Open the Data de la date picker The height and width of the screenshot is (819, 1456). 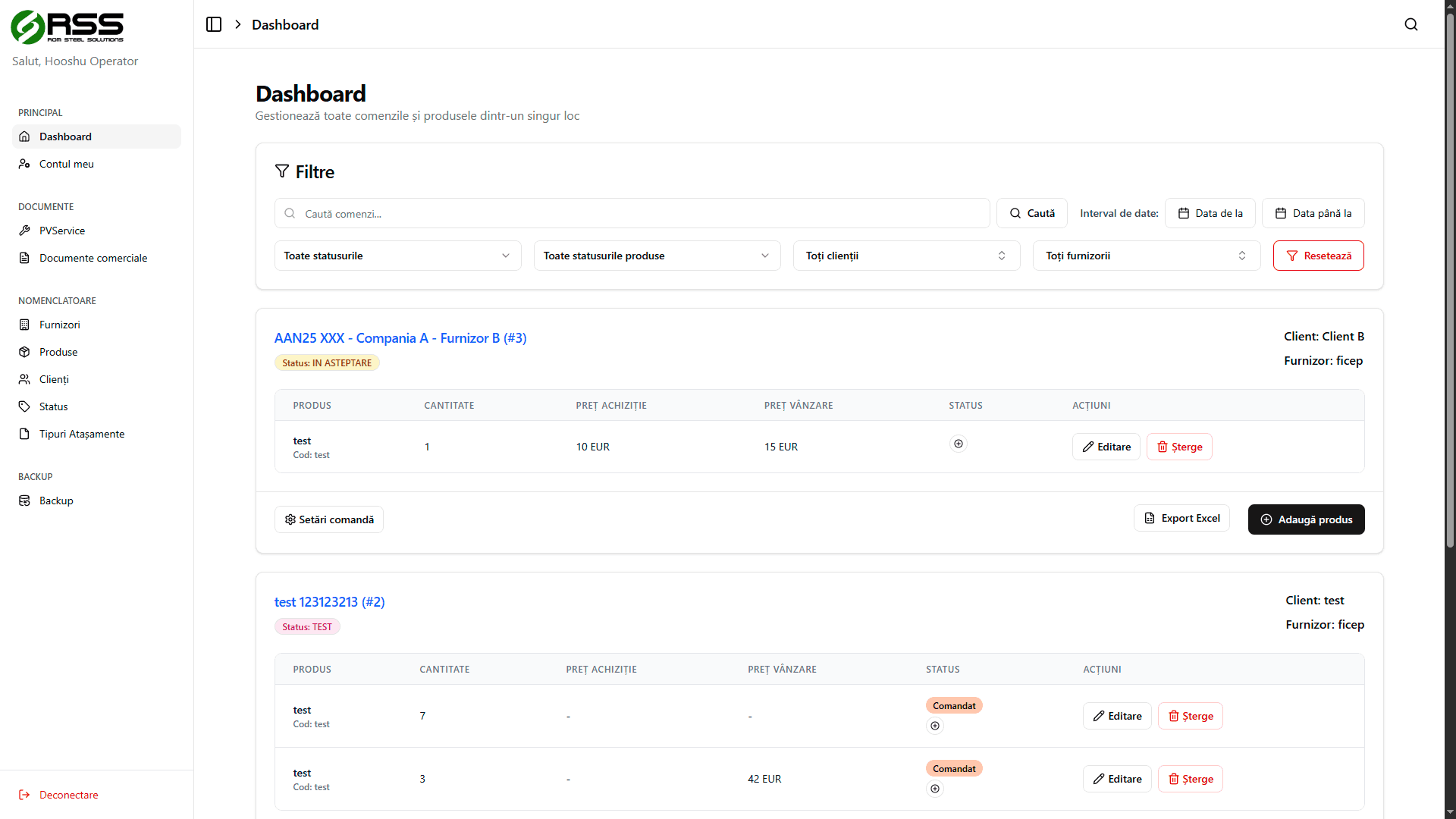(1210, 213)
